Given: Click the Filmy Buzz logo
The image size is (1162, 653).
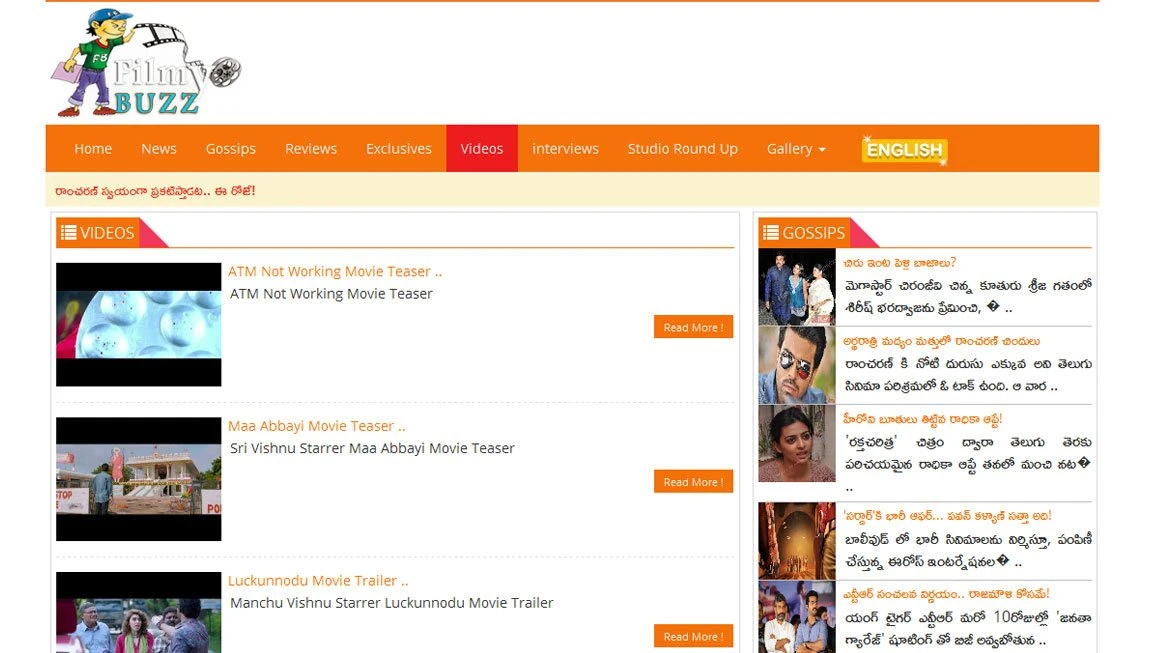Looking at the screenshot, I should [x=145, y=63].
